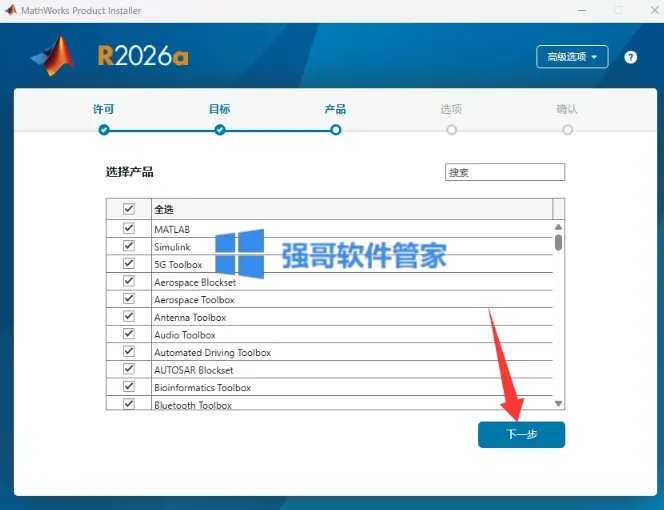The height and width of the screenshot is (510, 664).
Task: Uncheck the AUTOSAR Blockset checkbox
Action: click(x=129, y=369)
